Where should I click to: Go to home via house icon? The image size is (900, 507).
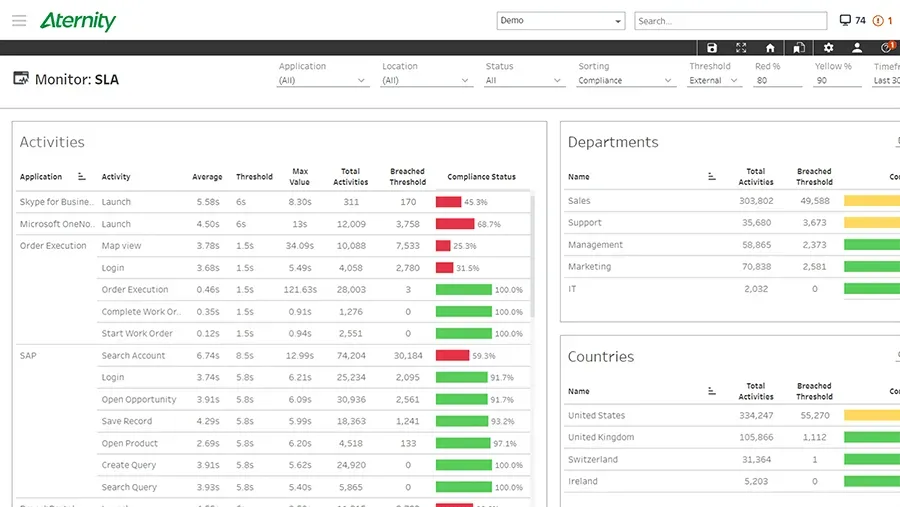pyautogui.click(x=770, y=48)
